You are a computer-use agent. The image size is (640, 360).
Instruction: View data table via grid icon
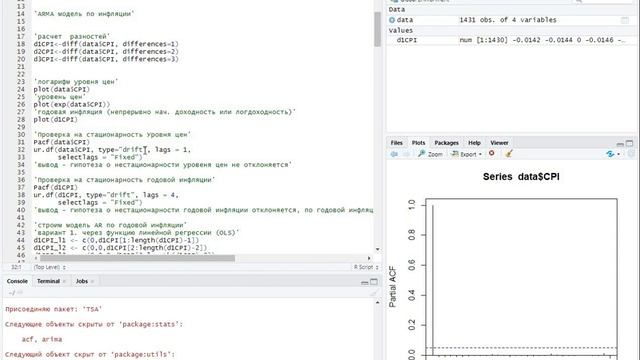pos(625,20)
